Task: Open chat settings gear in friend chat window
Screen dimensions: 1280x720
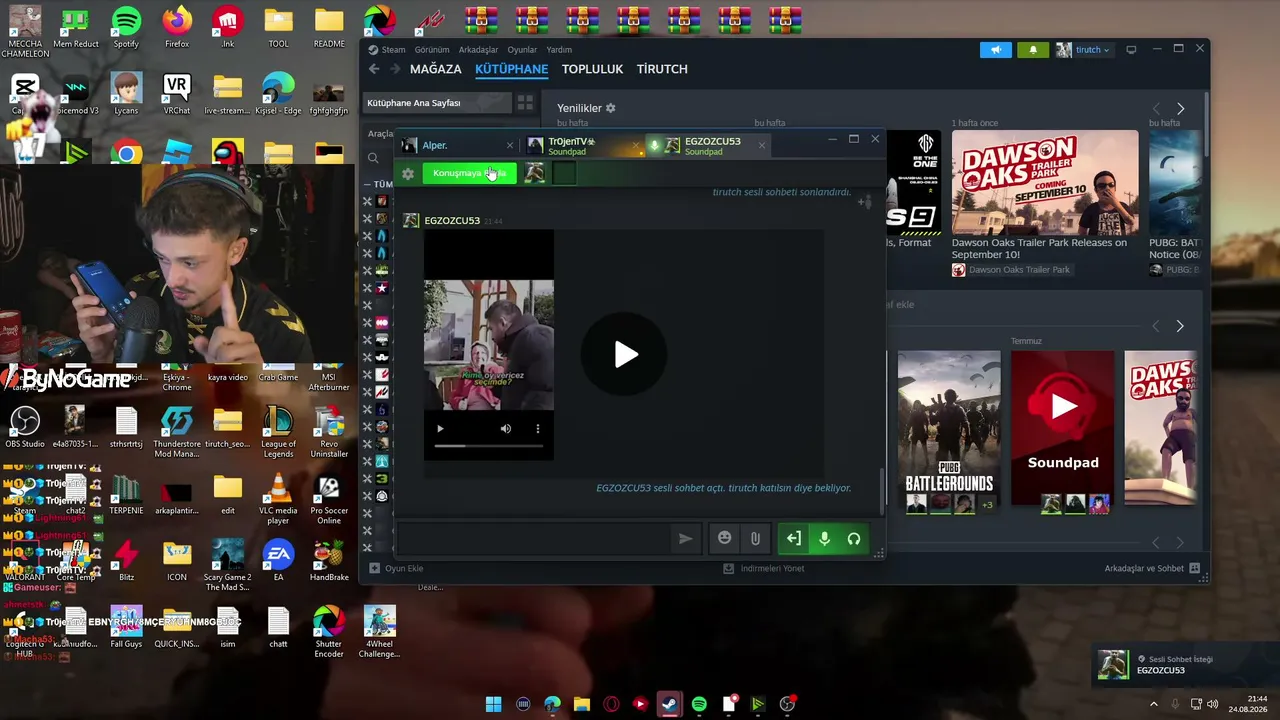Action: (x=408, y=174)
